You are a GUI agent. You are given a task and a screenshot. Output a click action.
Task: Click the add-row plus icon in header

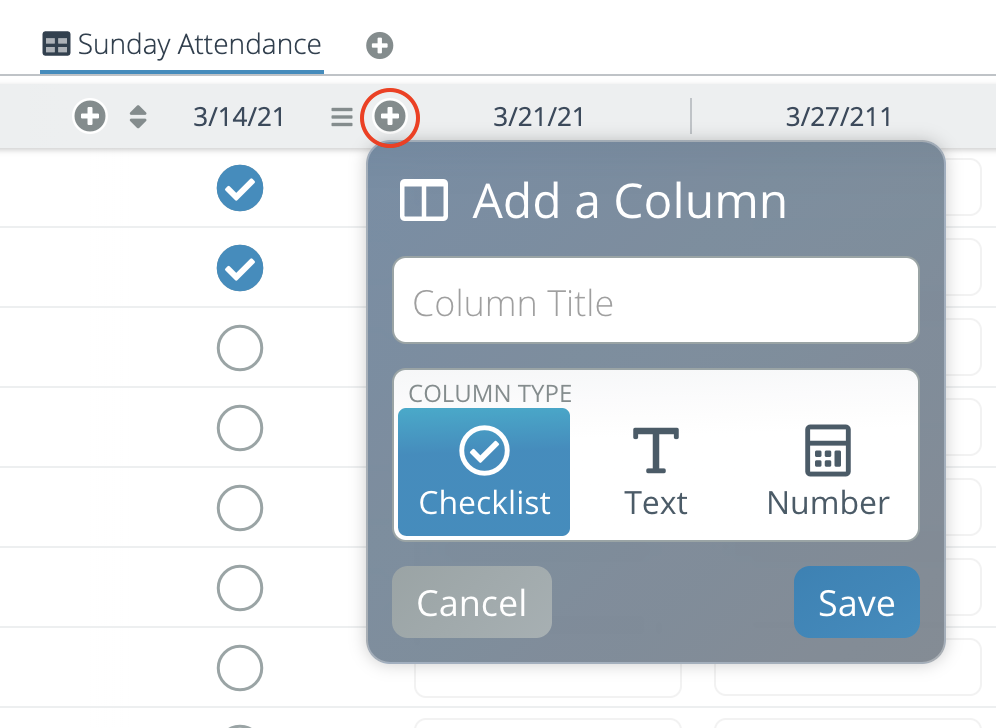(89, 116)
